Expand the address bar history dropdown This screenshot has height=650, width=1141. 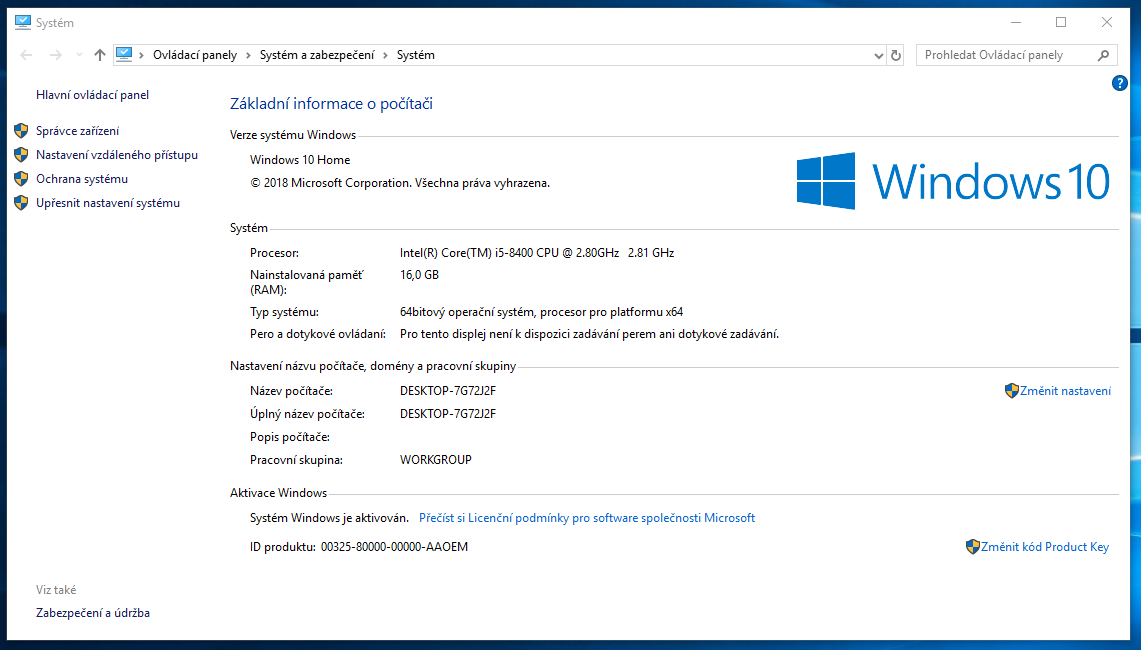[x=878, y=55]
